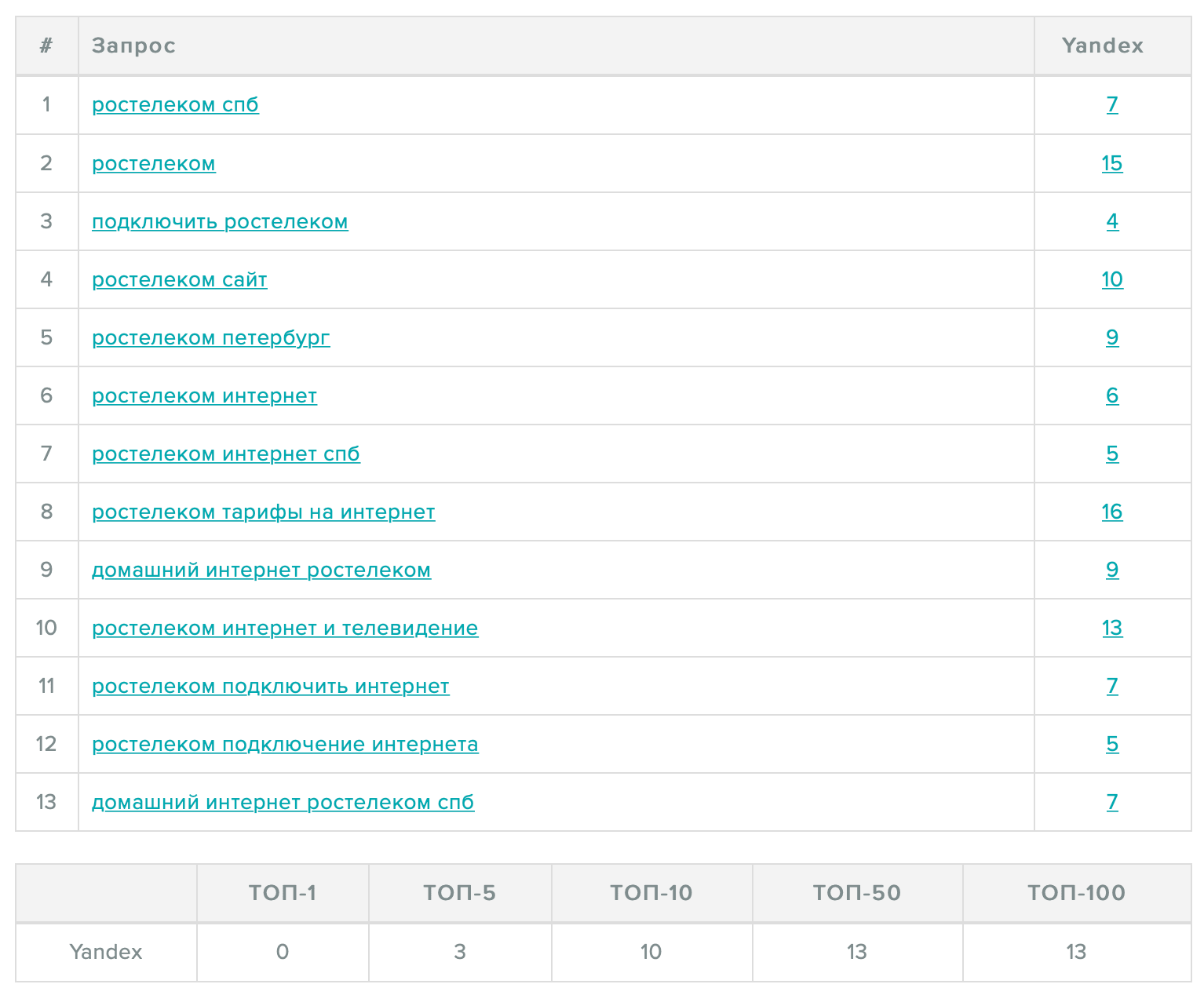Image resolution: width=1204 pixels, height=995 pixels.
Task: Click row number 1 in the # column
Action: pos(46,104)
